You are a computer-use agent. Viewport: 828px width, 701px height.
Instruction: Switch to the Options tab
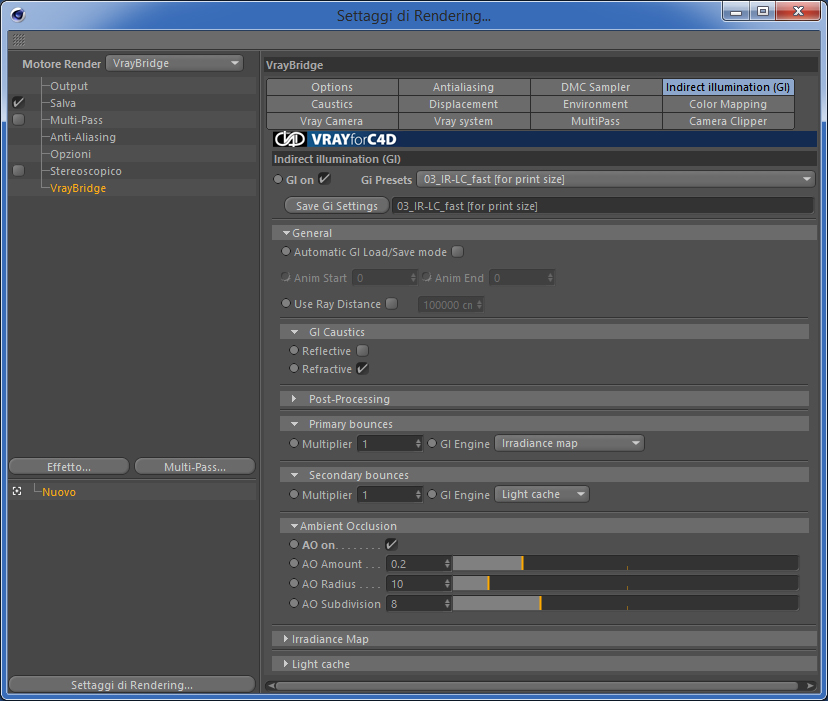[x=332, y=87]
